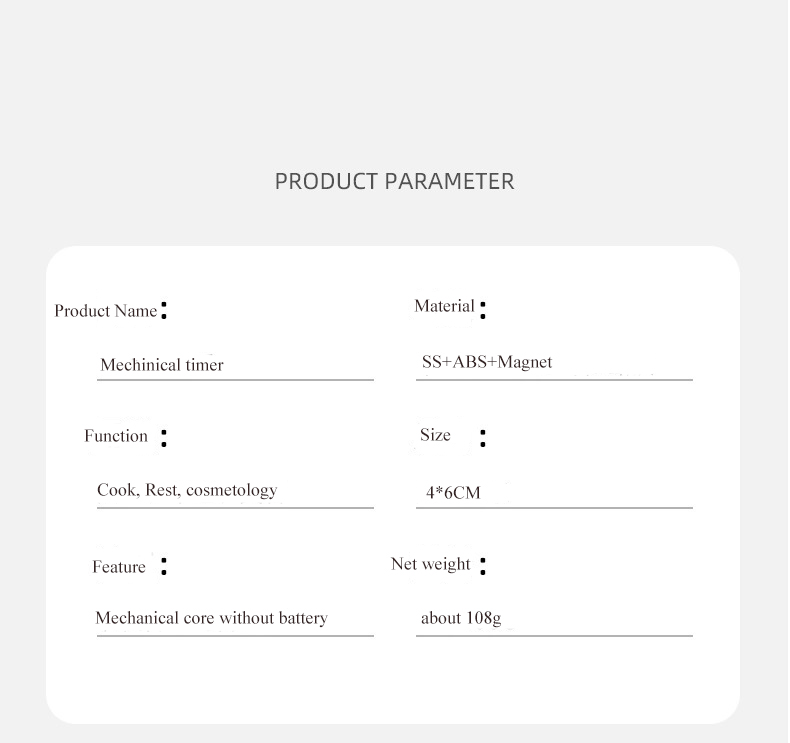Click the underline beneath SS+ABS+Magnet
790x743 pixels.
click(x=554, y=380)
